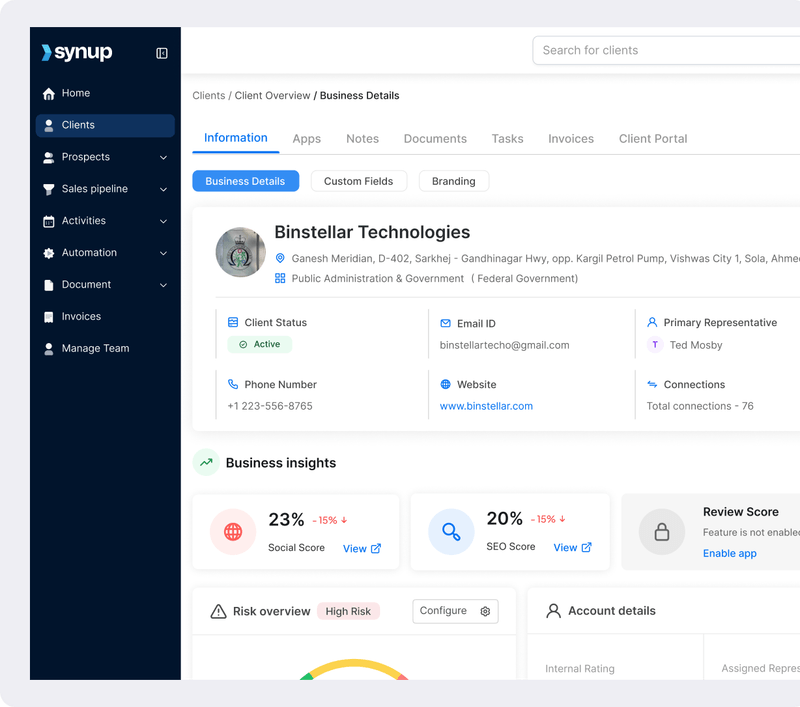Image resolution: width=800 pixels, height=707 pixels.
Task: Open the Client Portal tab
Action: [653, 139]
